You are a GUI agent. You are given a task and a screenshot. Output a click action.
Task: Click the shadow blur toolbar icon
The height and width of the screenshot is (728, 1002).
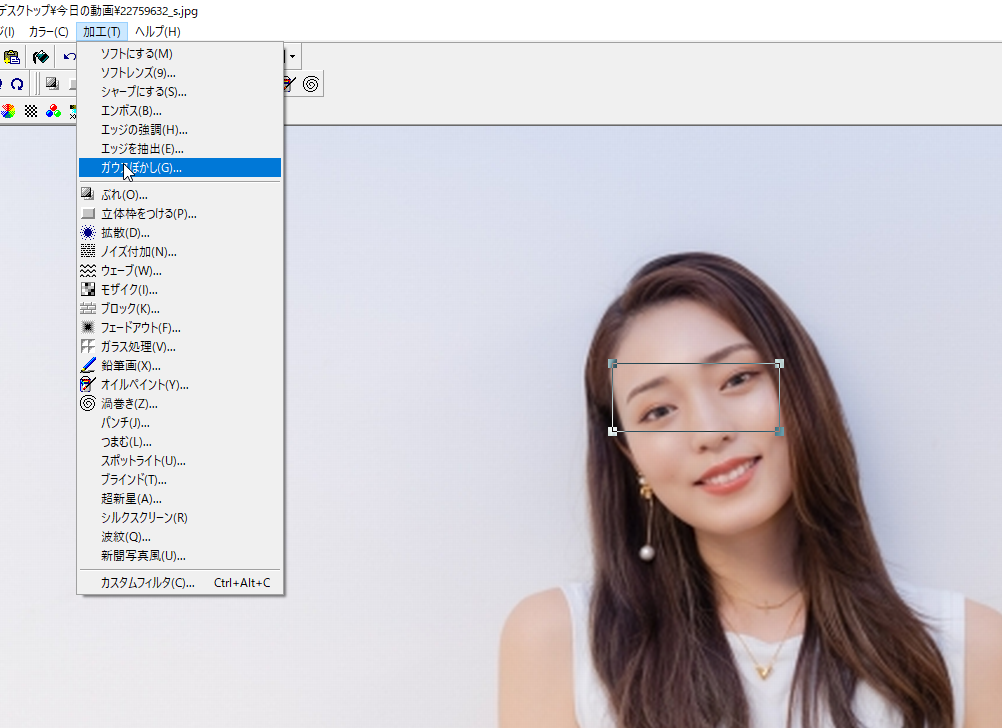(x=52, y=84)
